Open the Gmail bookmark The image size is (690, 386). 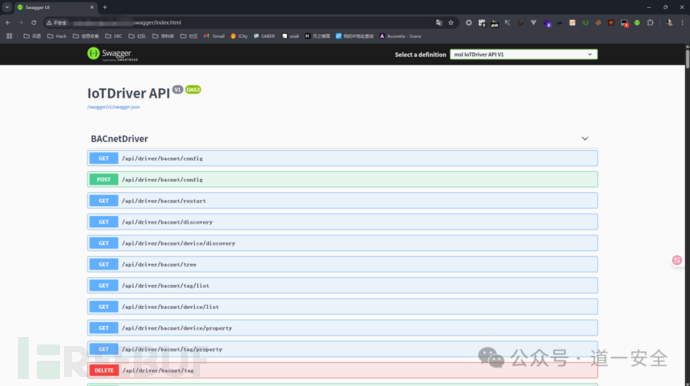tap(214, 36)
